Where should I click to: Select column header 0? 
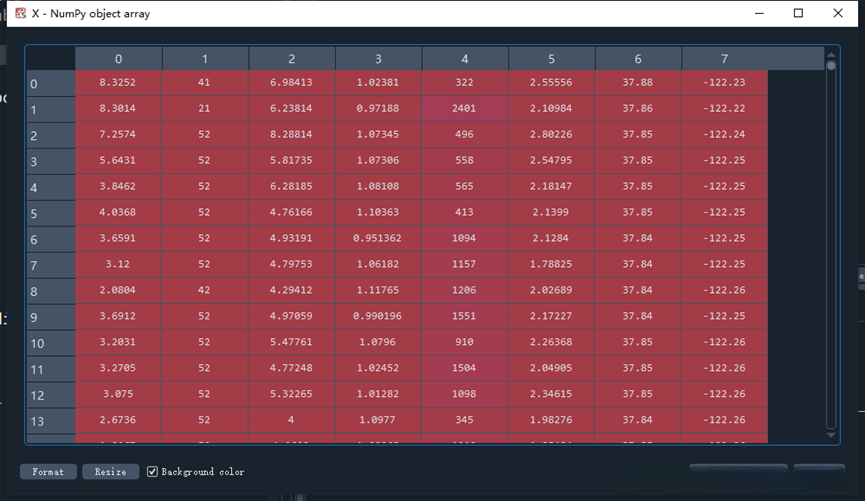[119, 58]
